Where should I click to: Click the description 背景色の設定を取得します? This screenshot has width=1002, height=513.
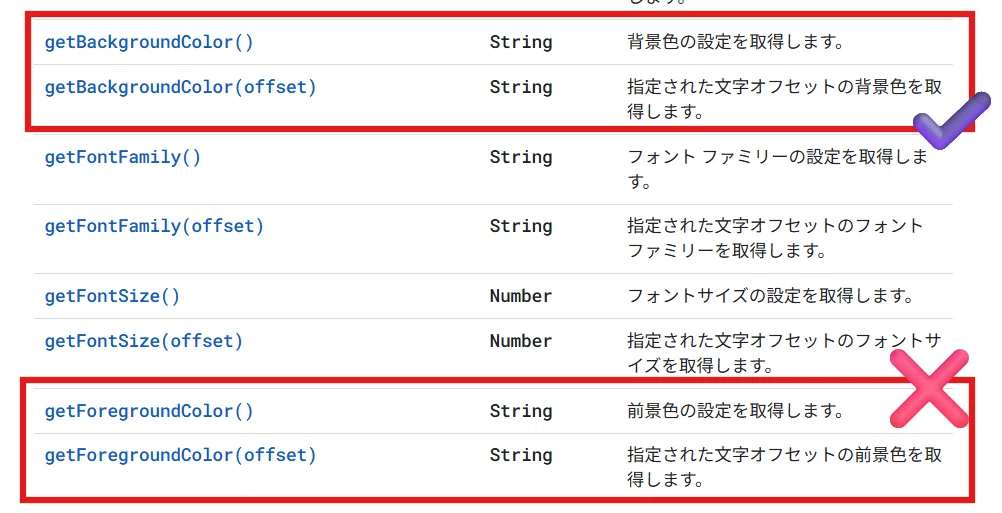tap(736, 42)
